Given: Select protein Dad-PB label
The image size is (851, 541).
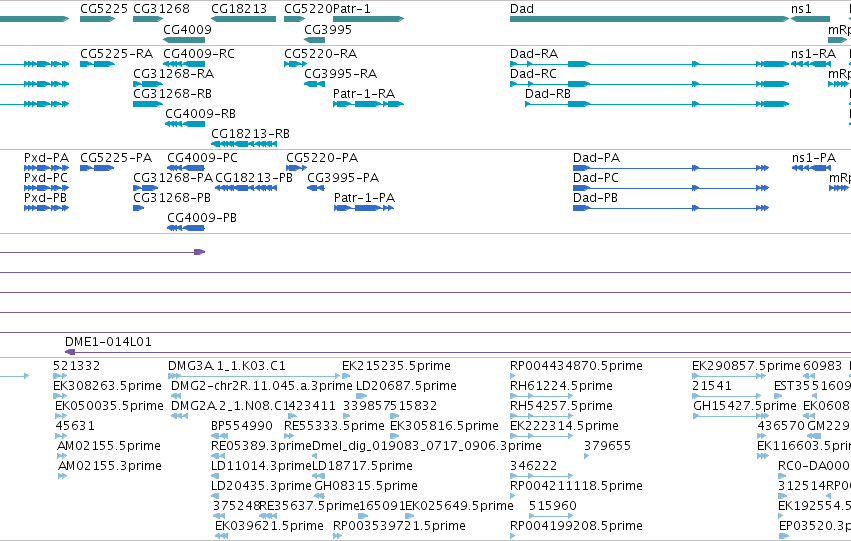Looking at the screenshot, I should coord(595,198).
